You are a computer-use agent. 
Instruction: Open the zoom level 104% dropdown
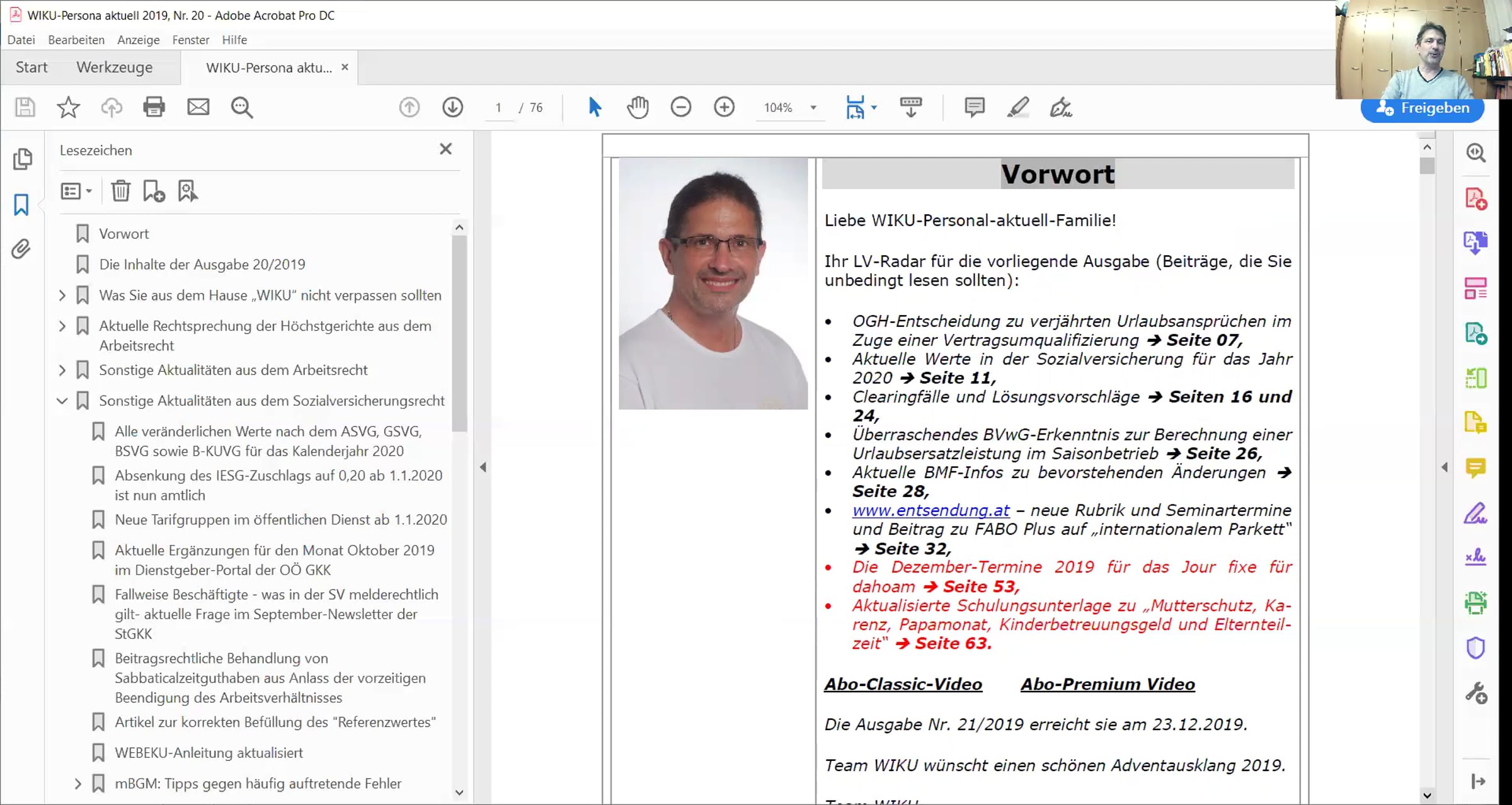813,108
